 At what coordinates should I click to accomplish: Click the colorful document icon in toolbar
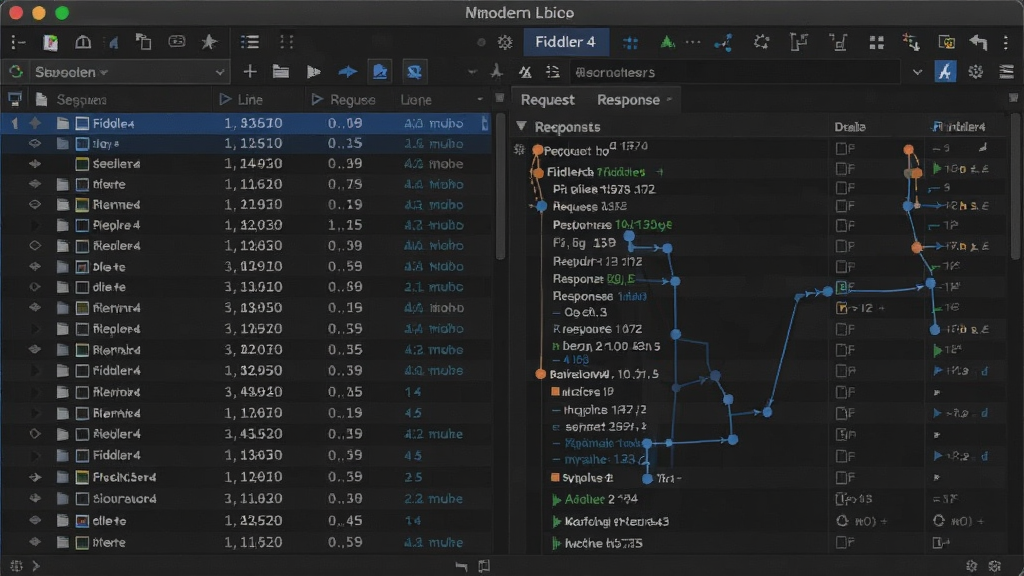click(x=50, y=42)
